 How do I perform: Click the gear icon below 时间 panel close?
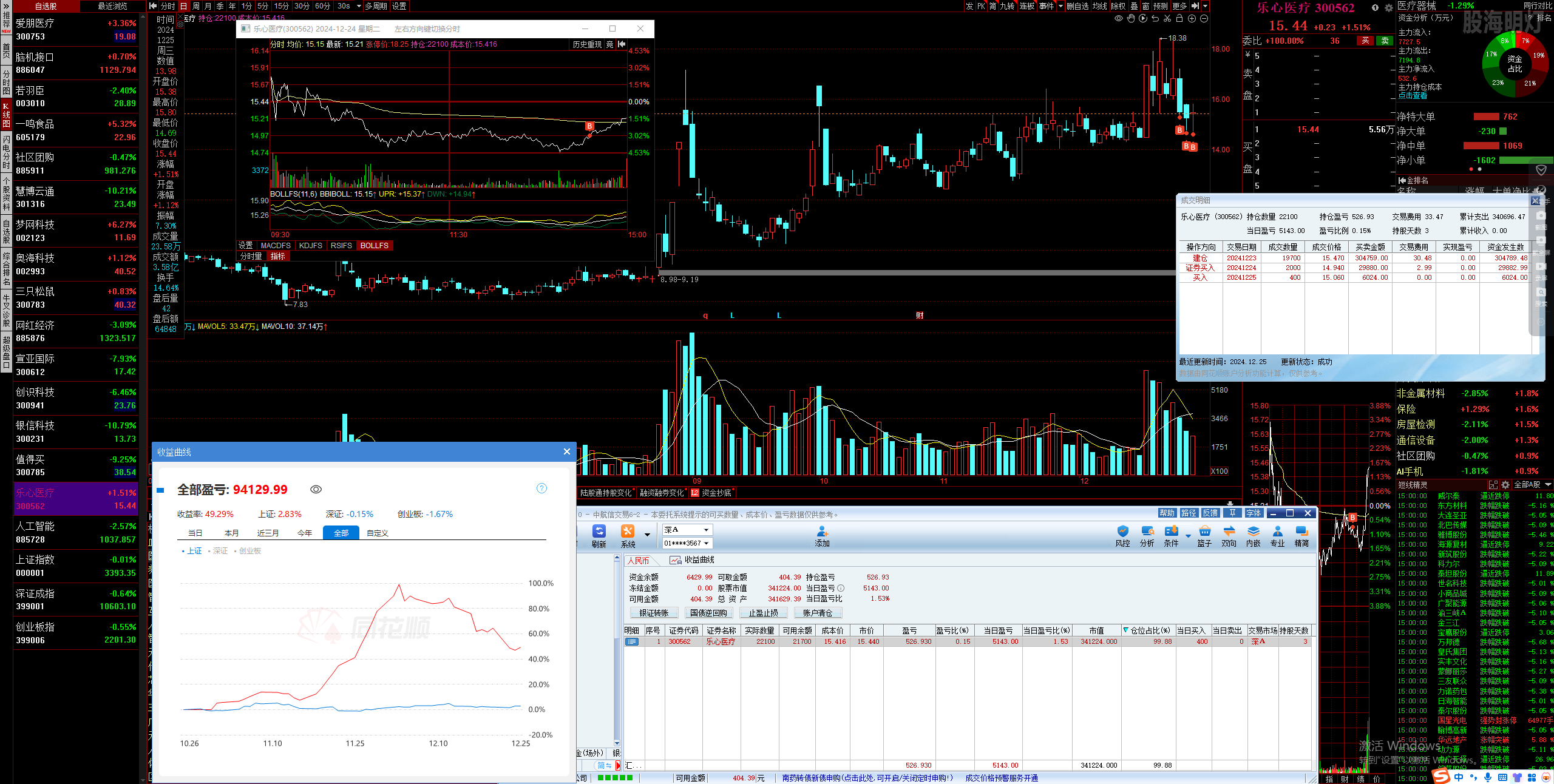coord(180,25)
